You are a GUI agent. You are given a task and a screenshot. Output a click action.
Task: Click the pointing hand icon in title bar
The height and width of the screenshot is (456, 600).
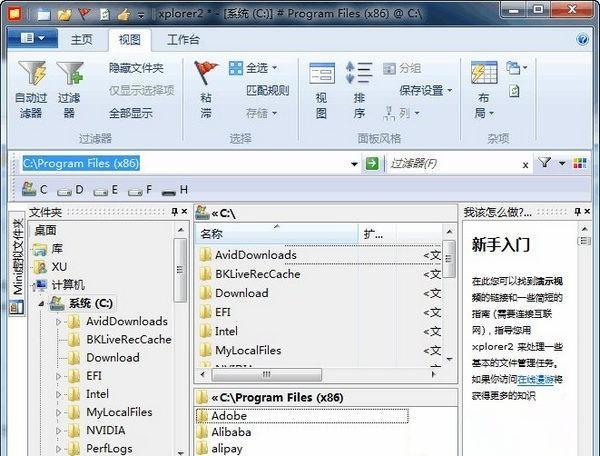124,15
